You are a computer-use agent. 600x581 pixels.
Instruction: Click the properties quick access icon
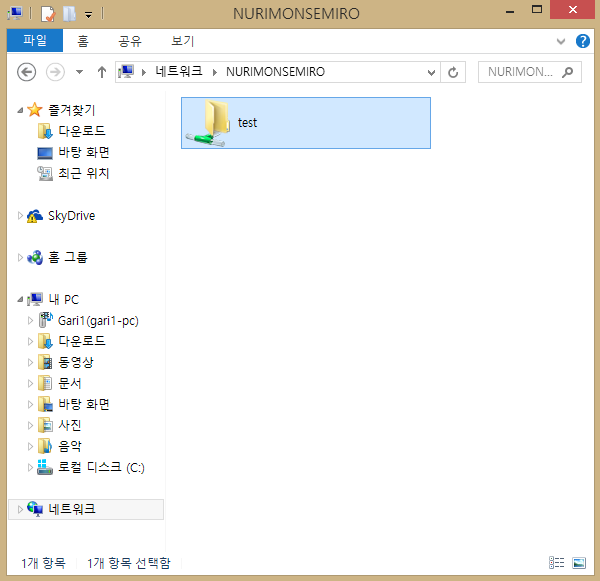click(48, 14)
